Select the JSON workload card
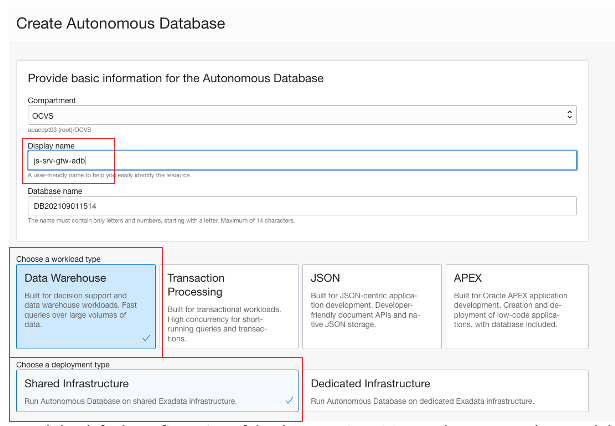The image size is (615, 426). [x=372, y=306]
